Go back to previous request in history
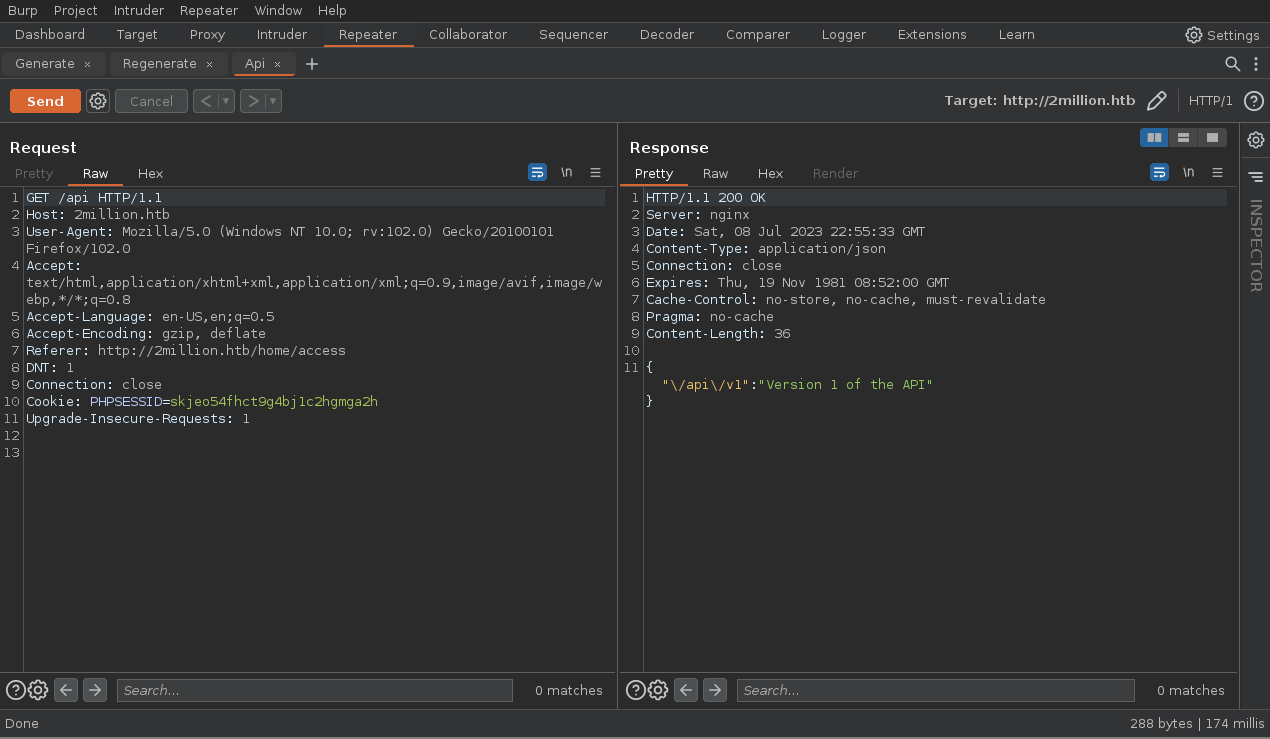The width and height of the screenshot is (1270, 739). 205,101
